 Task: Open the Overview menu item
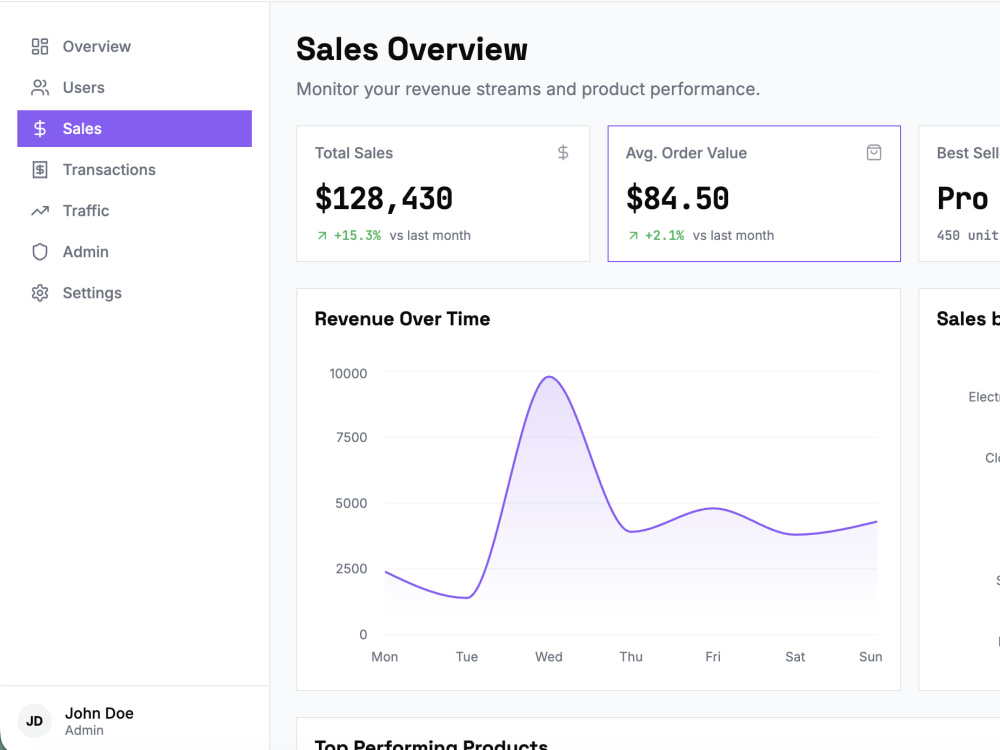[x=135, y=47]
